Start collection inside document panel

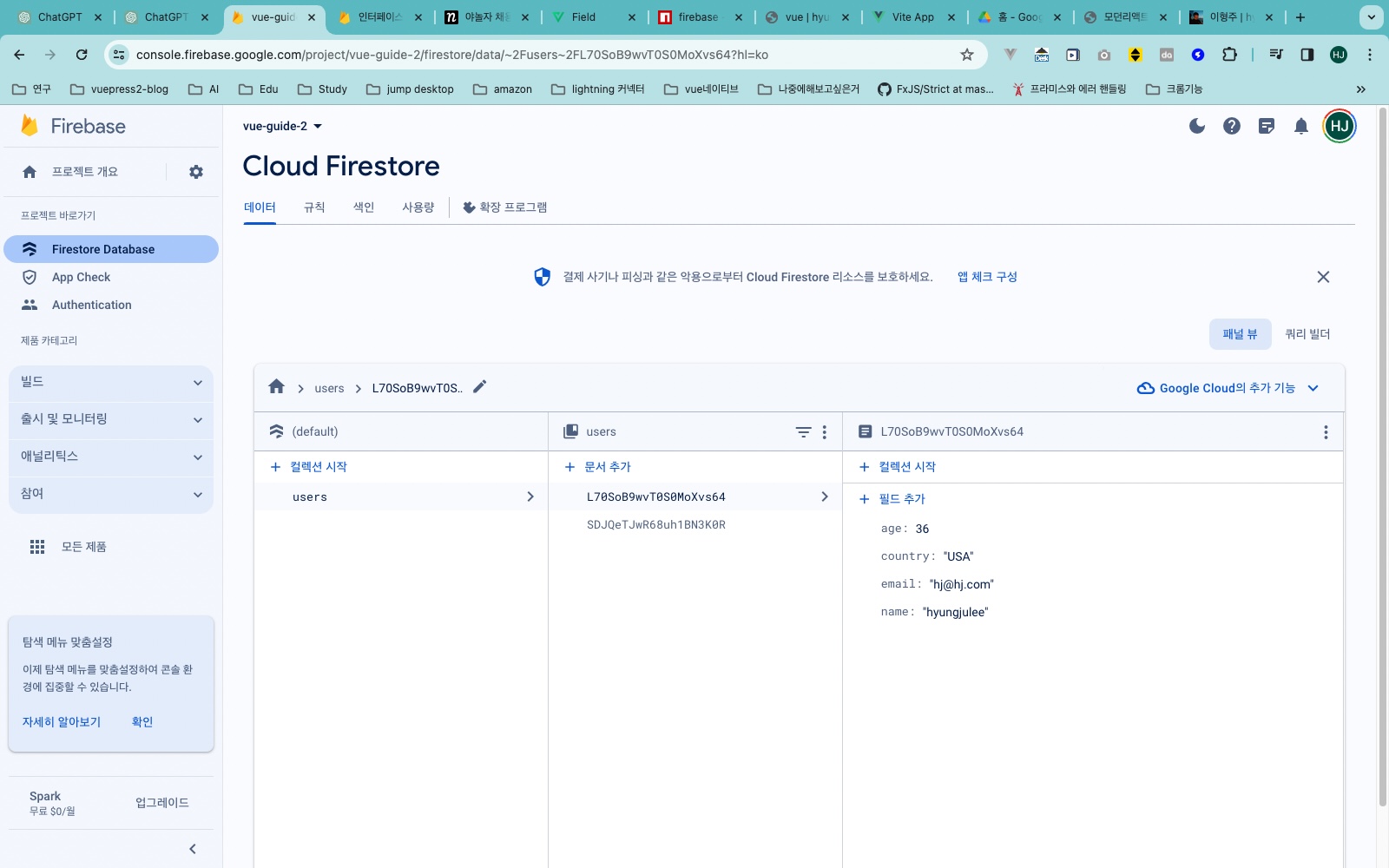click(x=898, y=467)
